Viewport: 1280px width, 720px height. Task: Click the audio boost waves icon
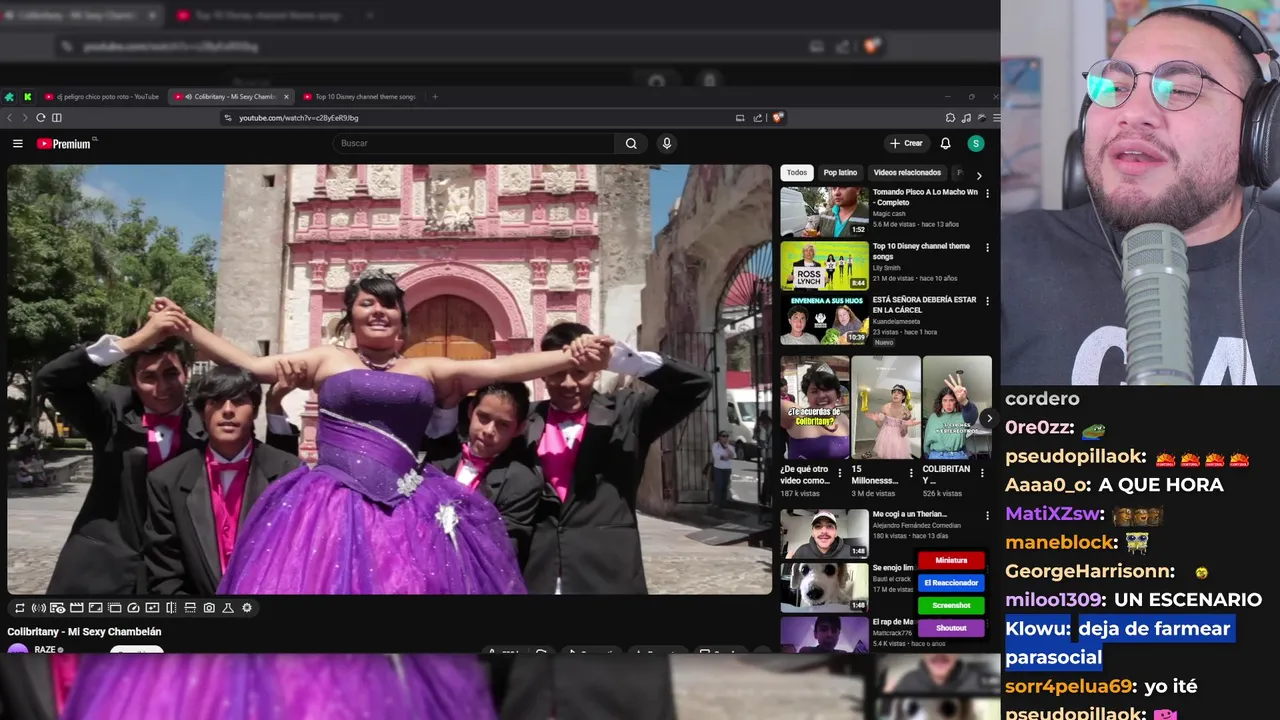[39, 608]
